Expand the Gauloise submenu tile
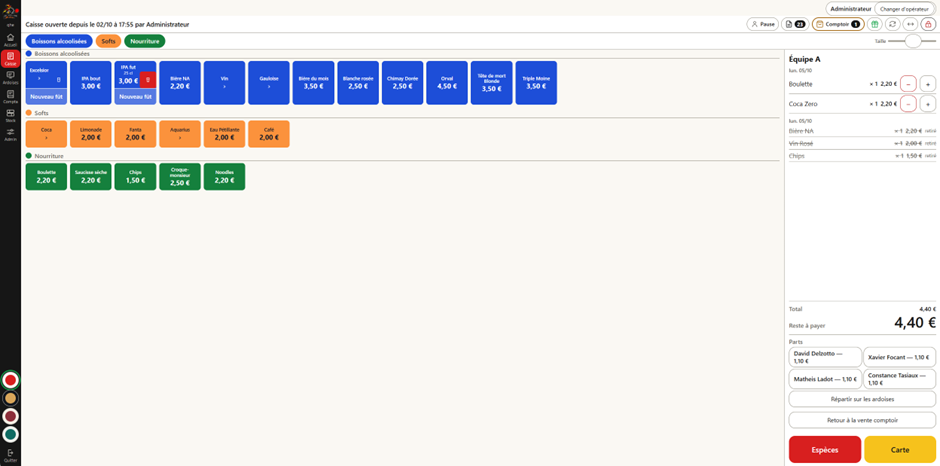This screenshot has width=940, height=466. [269, 83]
